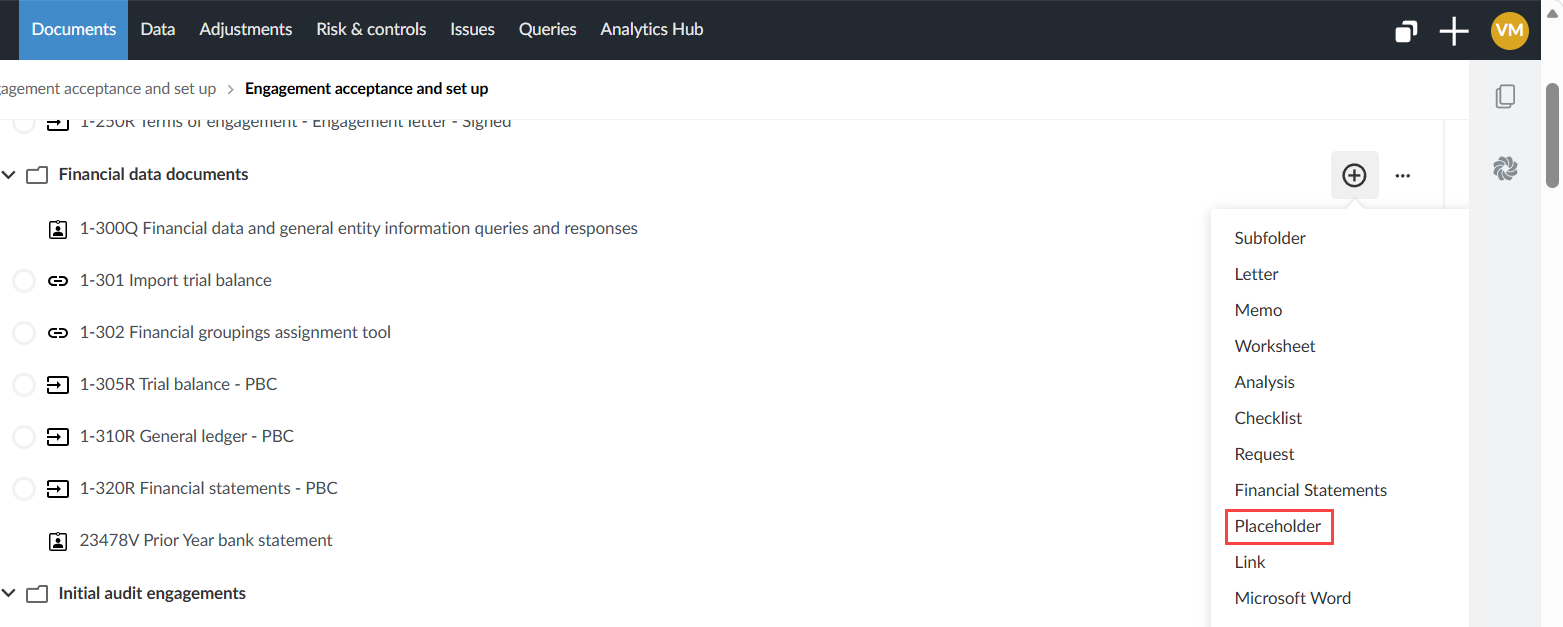This screenshot has width=1563, height=627.
Task: Pick Financial Statements from the add menu
Action: 1311,490
